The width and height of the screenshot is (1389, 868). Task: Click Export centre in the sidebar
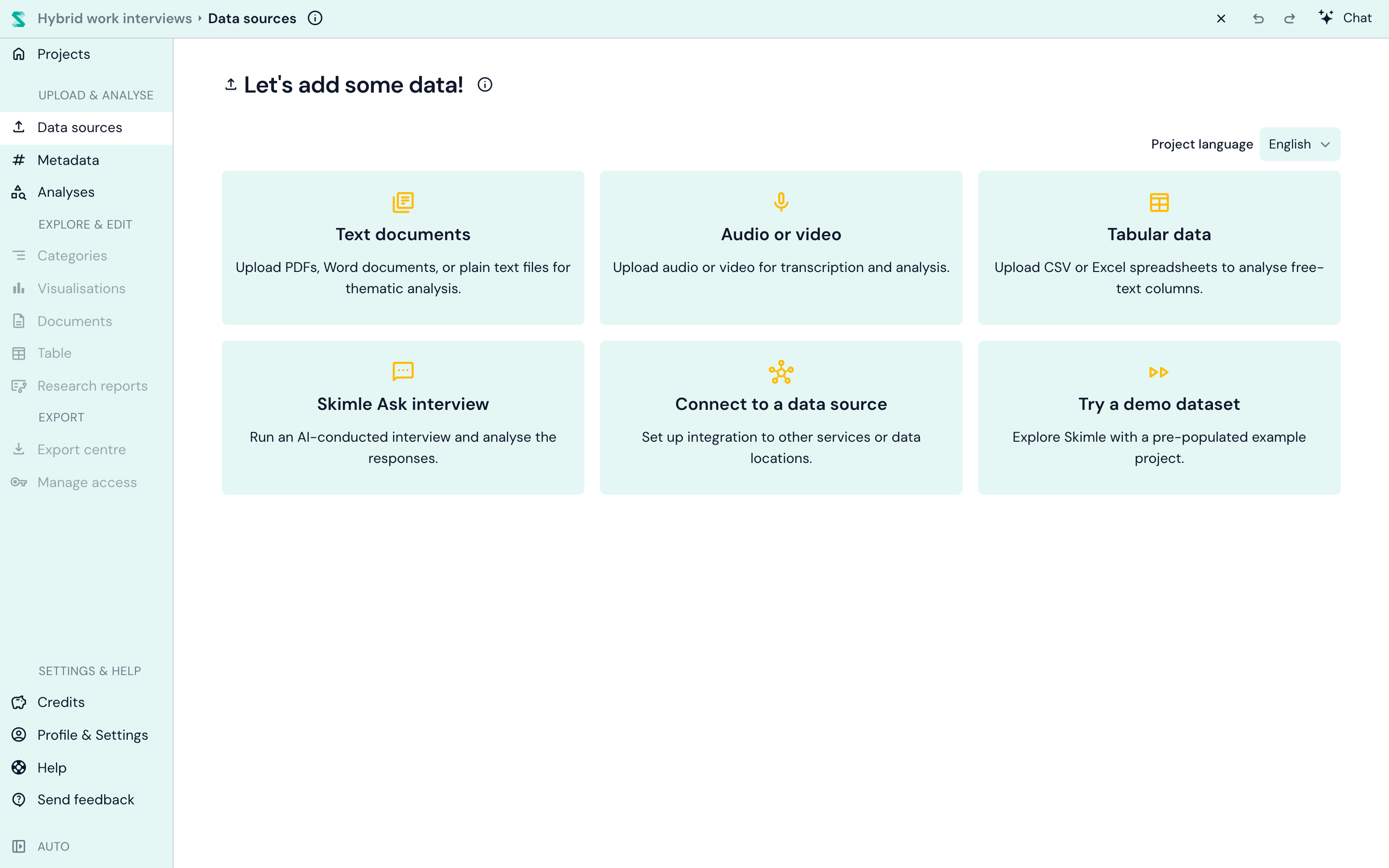coord(86,449)
